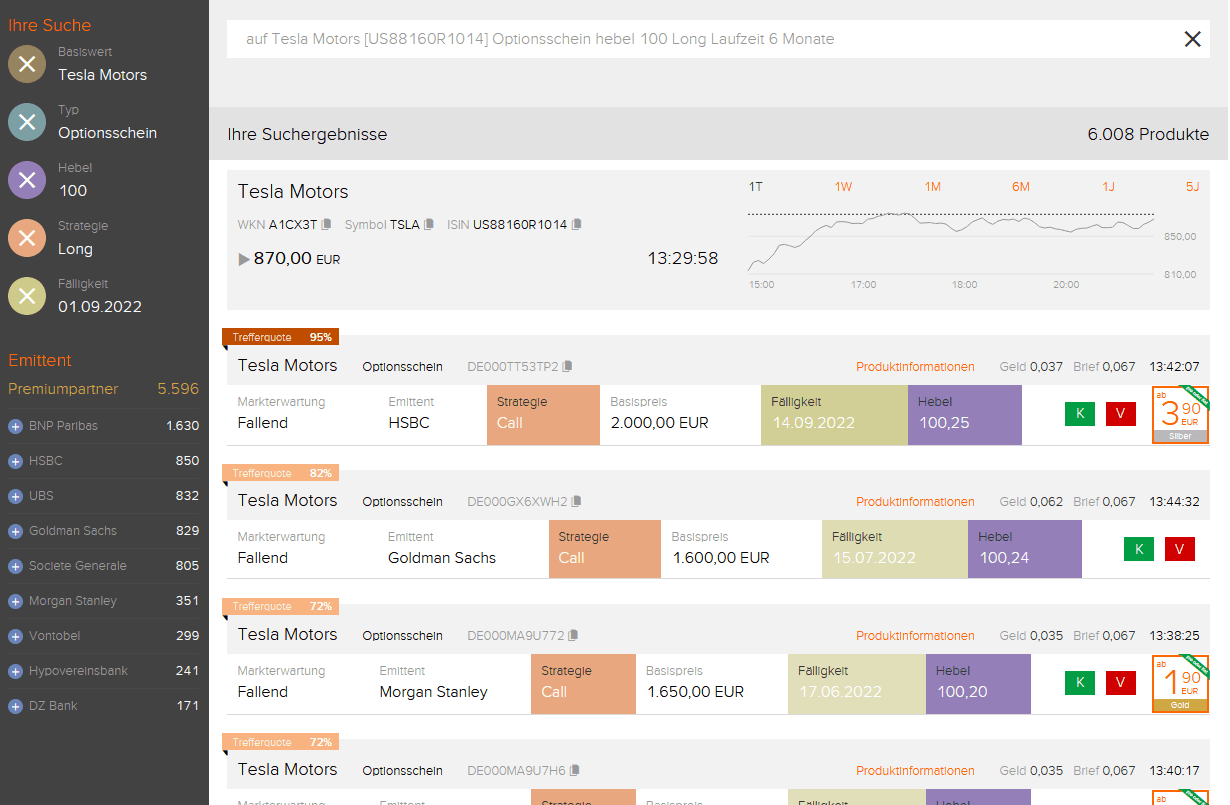Image resolution: width=1230 pixels, height=805 pixels.
Task: Remove the Optionsschein Typ filter
Action: 27,122
